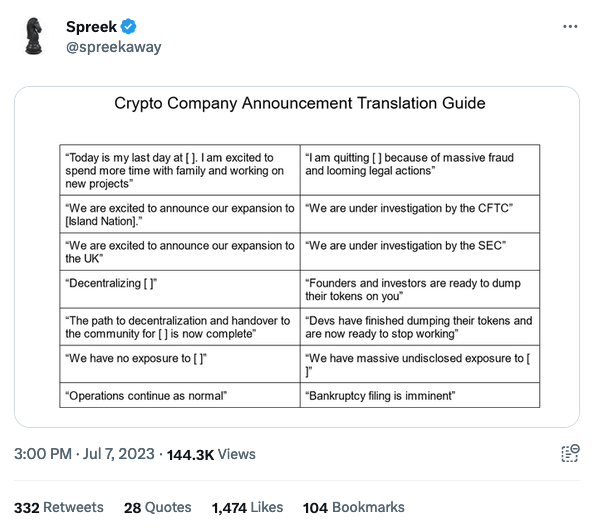Open the 332 Retweets list
This screenshot has width=594, height=530.
tap(59, 507)
